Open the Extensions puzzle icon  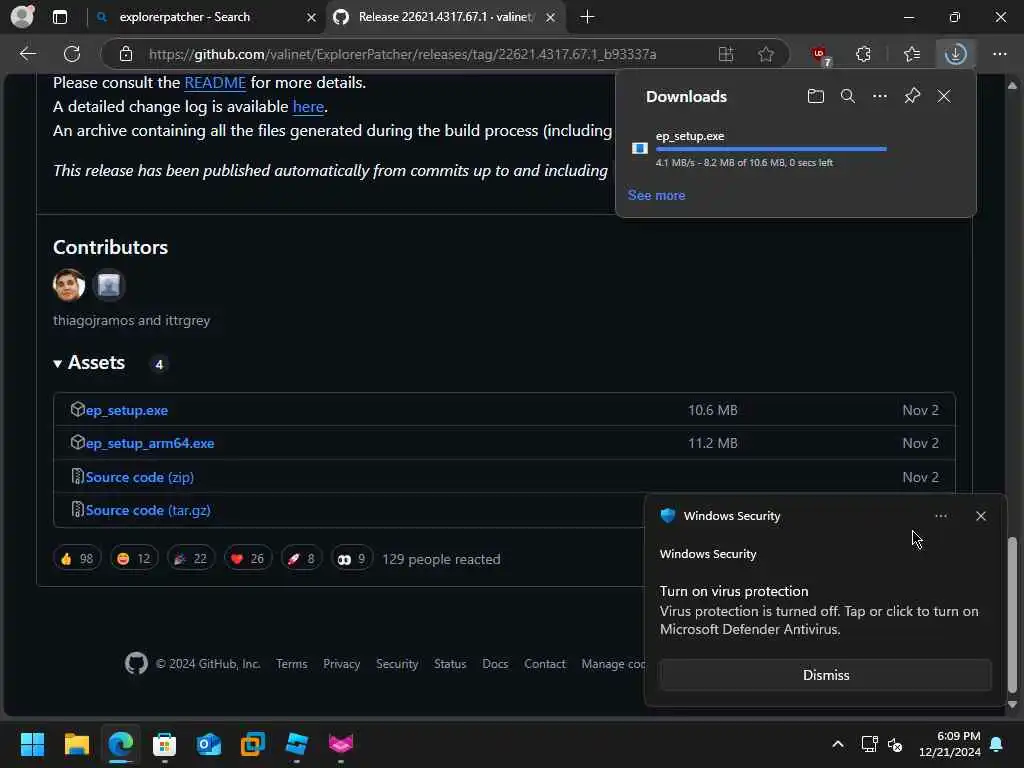[863, 54]
